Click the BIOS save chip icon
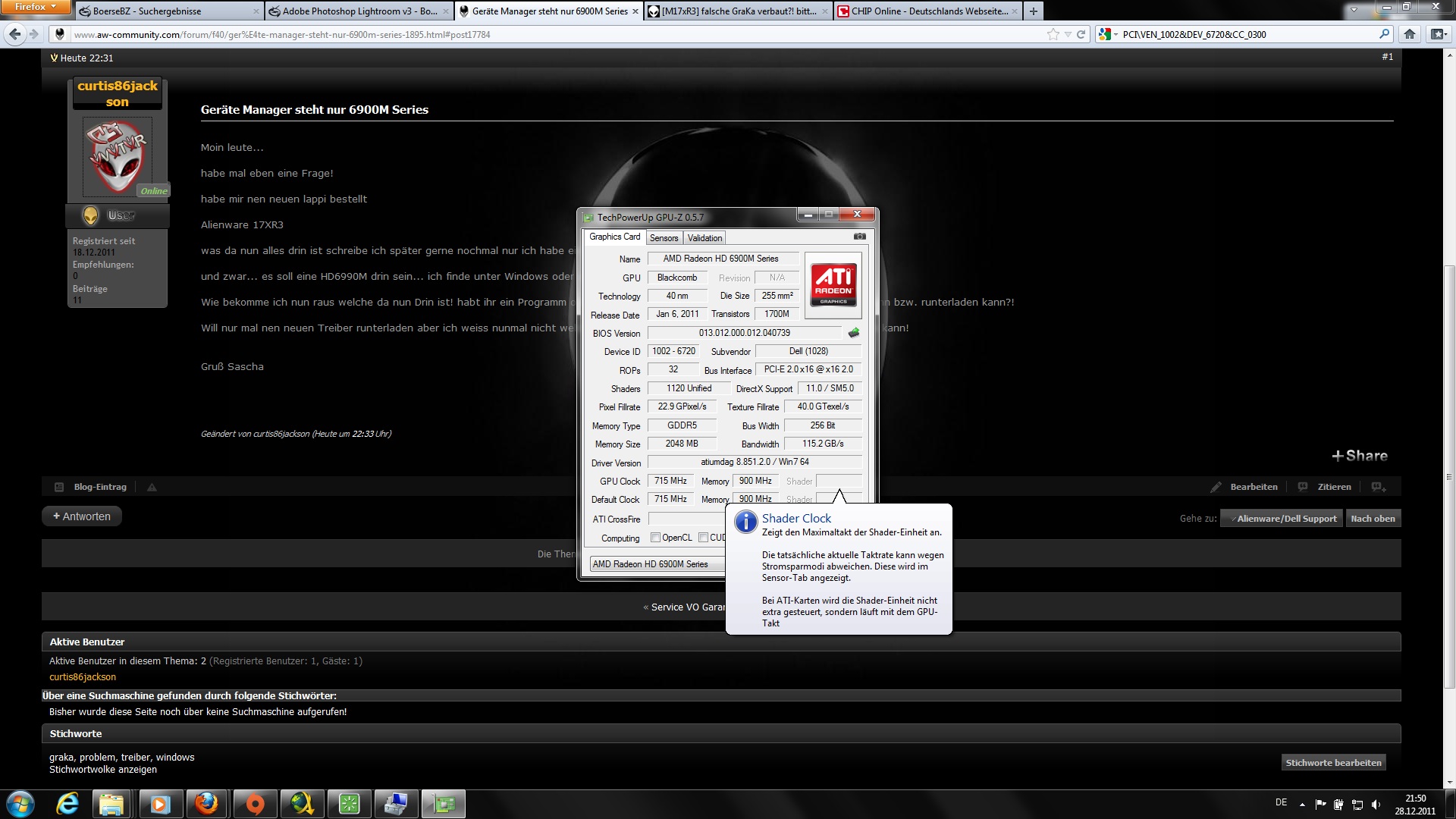The height and width of the screenshot is (819, 1456). coord(854,333)
